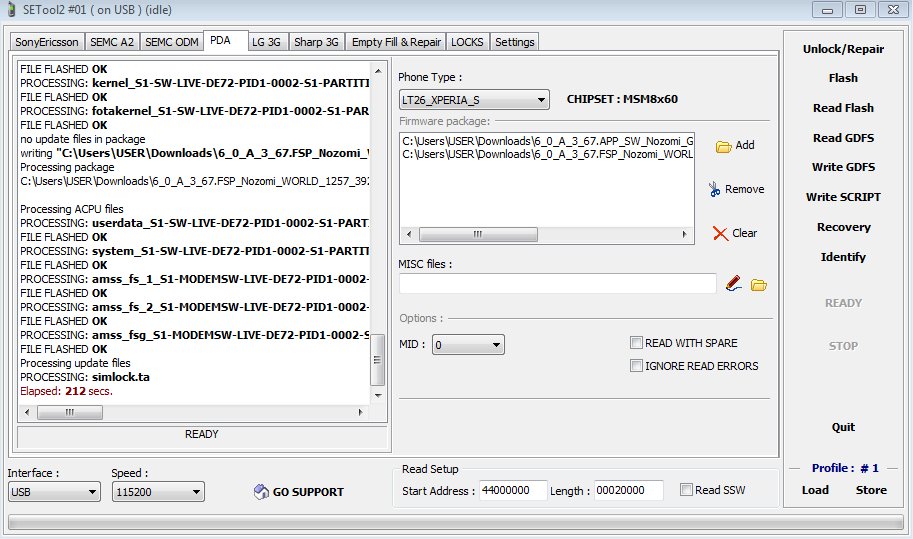Image resolution: width=913 pixels, height=539 pixels.
Task: Switch to the LG 3G tab
Action: tap(266, 42)
